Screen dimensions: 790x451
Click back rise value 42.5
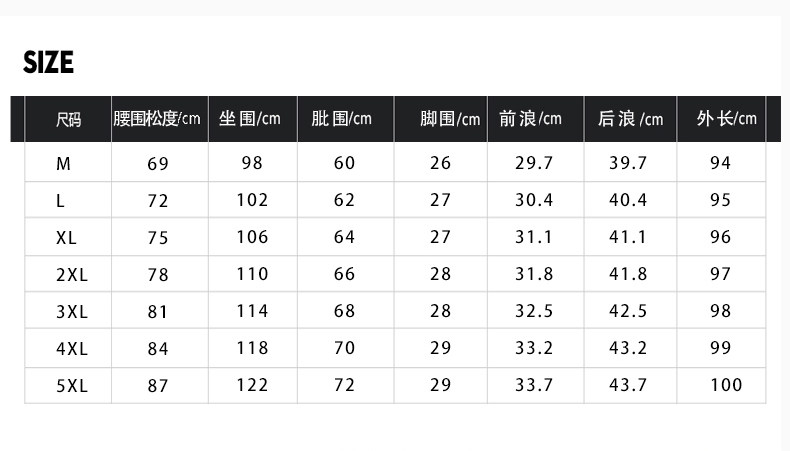click(x=628, y=311)
